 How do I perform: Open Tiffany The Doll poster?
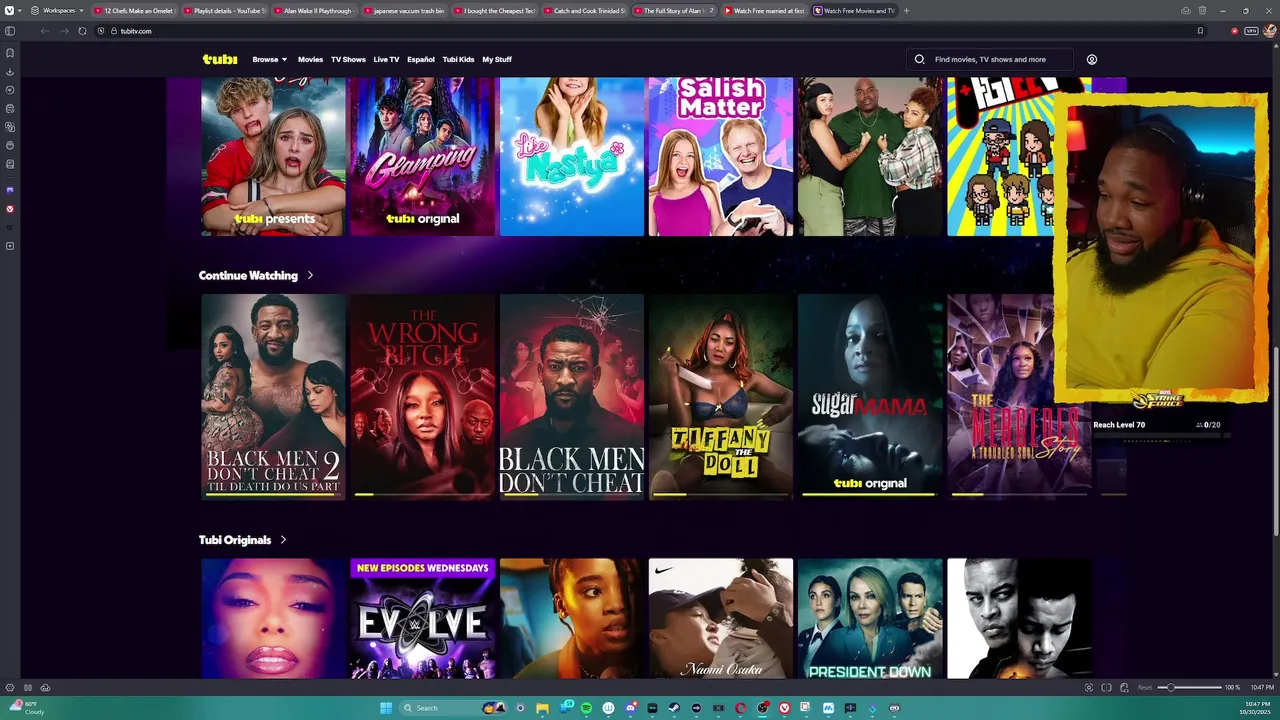pyautogui.click(x=721, y=397)
